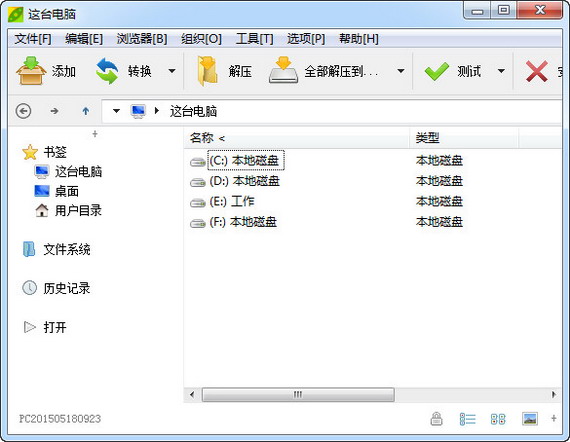Click the scrollbar left arrow

pyautogui.click(x=192, y=394)
